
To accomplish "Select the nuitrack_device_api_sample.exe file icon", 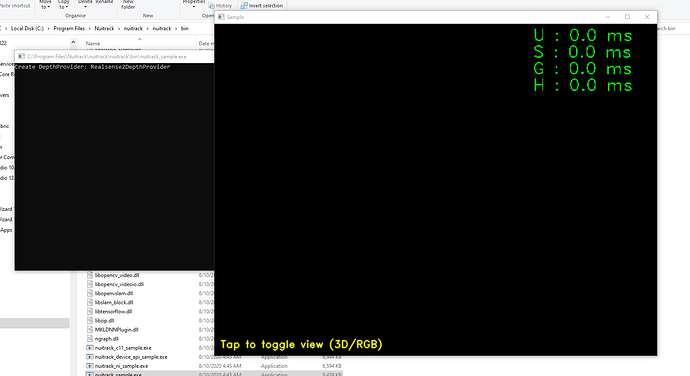I will tap(90, 357).
